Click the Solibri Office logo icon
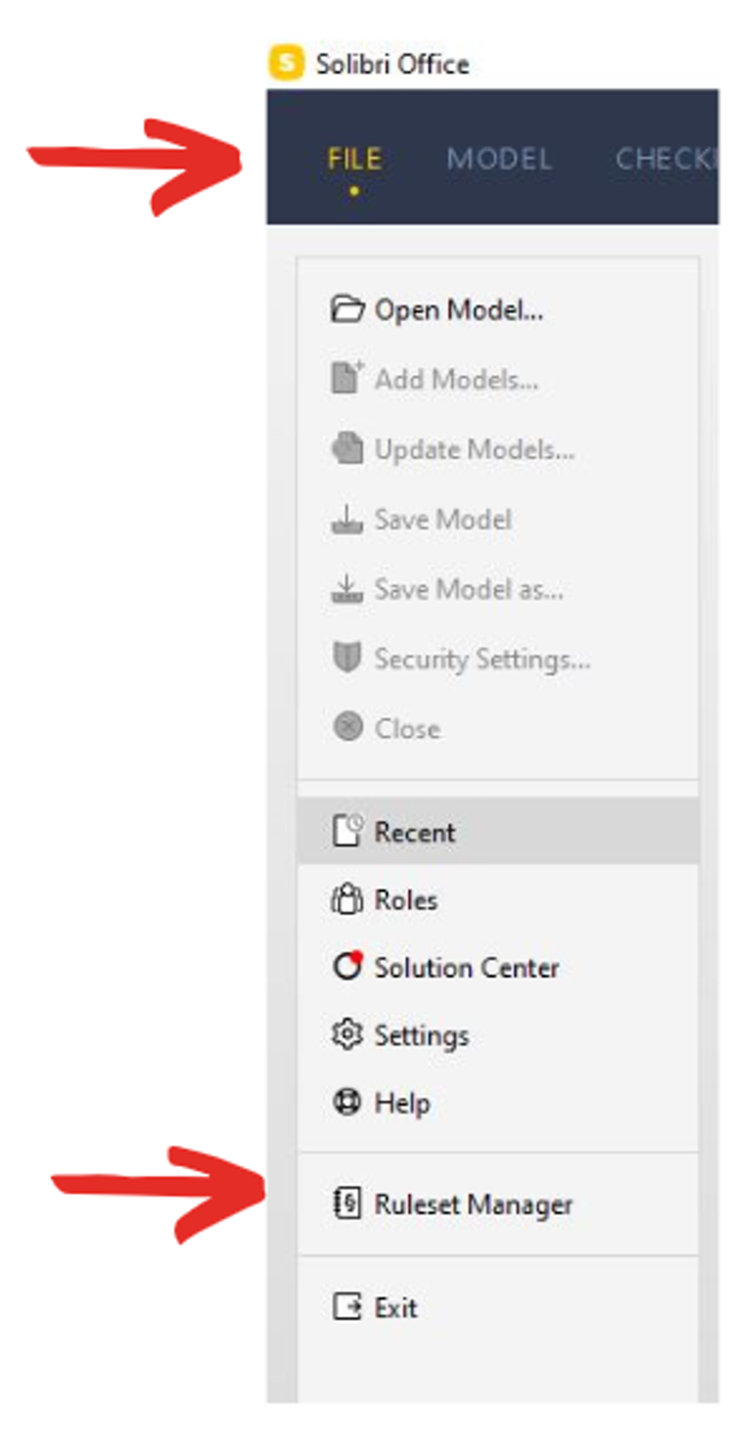 point(287,63)
